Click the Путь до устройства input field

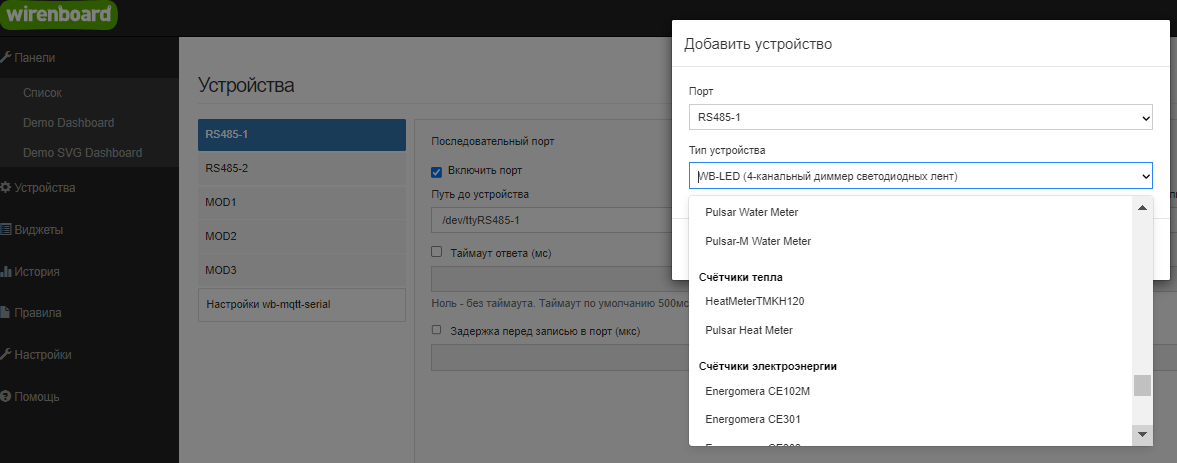coord(552,220)
